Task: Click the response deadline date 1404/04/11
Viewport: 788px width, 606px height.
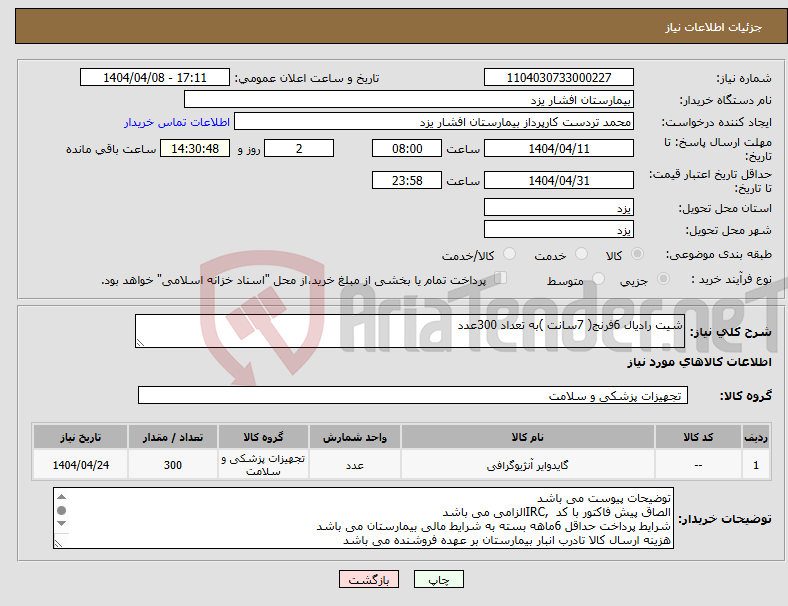Action: click(558, 148)
